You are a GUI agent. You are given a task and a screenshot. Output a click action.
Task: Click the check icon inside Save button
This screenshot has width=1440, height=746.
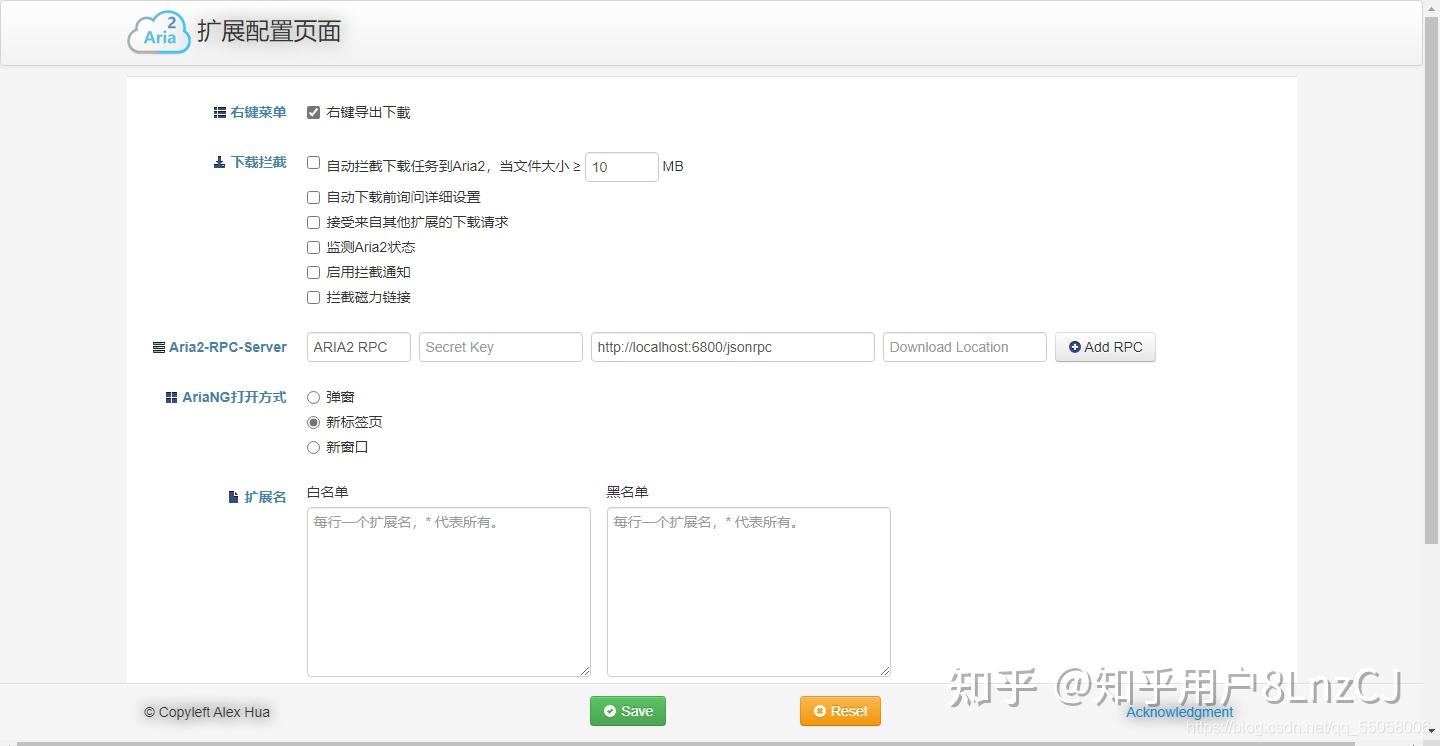click(609, 711)
